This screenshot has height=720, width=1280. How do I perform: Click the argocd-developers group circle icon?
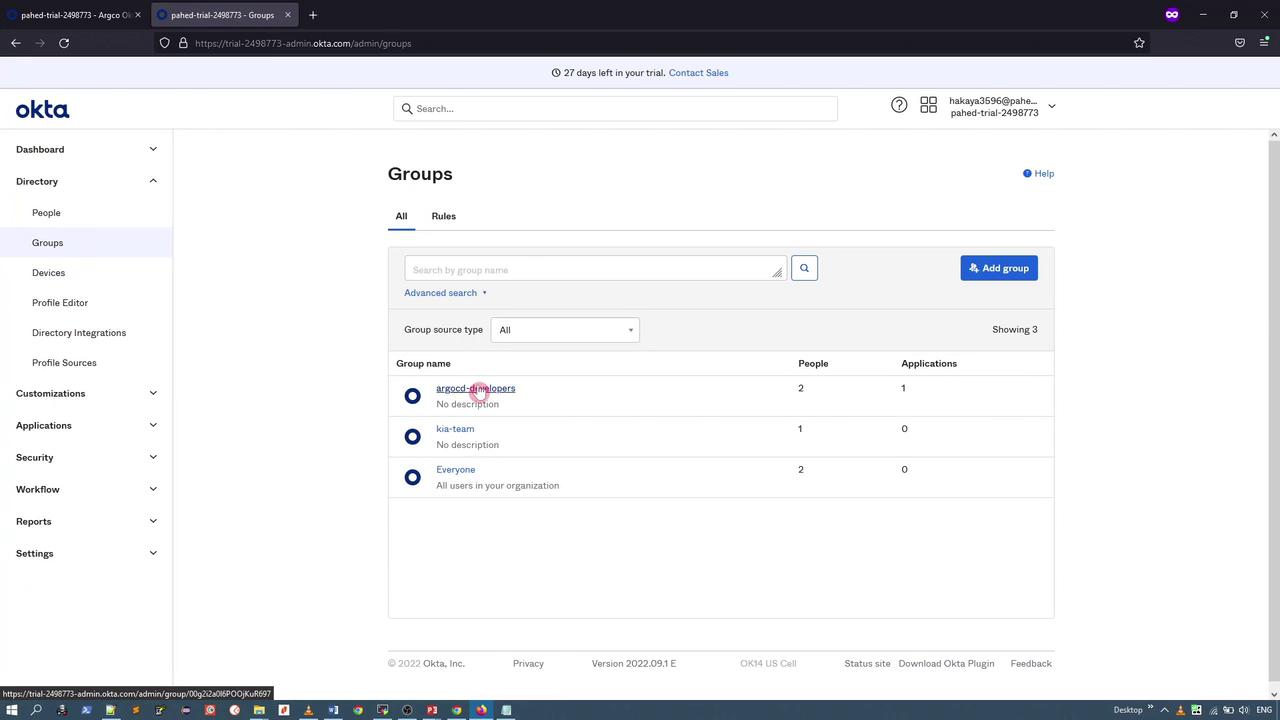click(x=412, y=396)
